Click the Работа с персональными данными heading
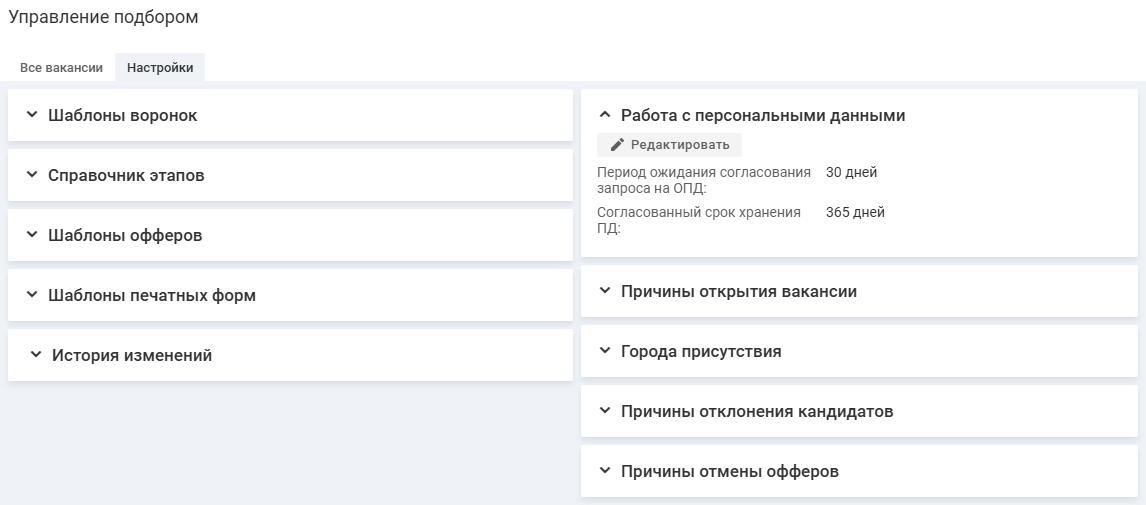Viewport: 1146px width, 505px height. pyautogui.click(x=762, y=116)
